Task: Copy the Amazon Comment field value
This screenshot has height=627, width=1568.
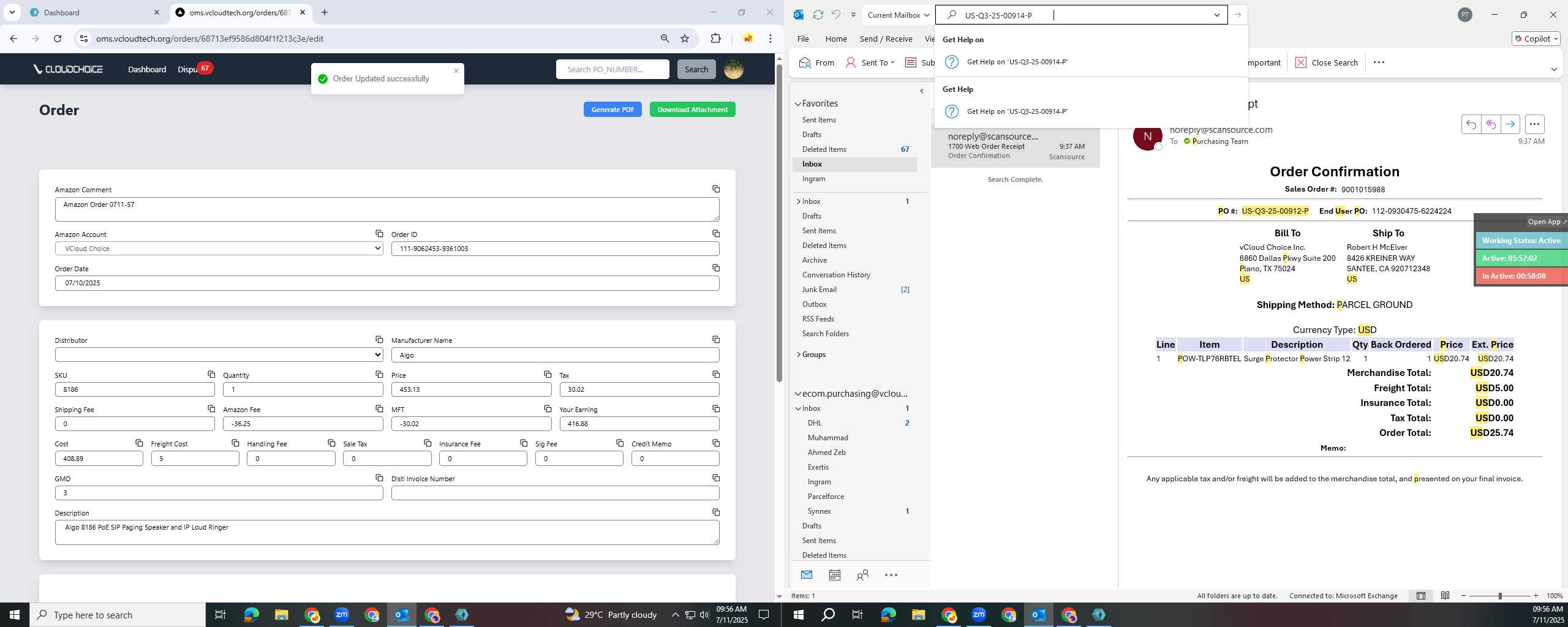Action: click(x=715, y=189)
